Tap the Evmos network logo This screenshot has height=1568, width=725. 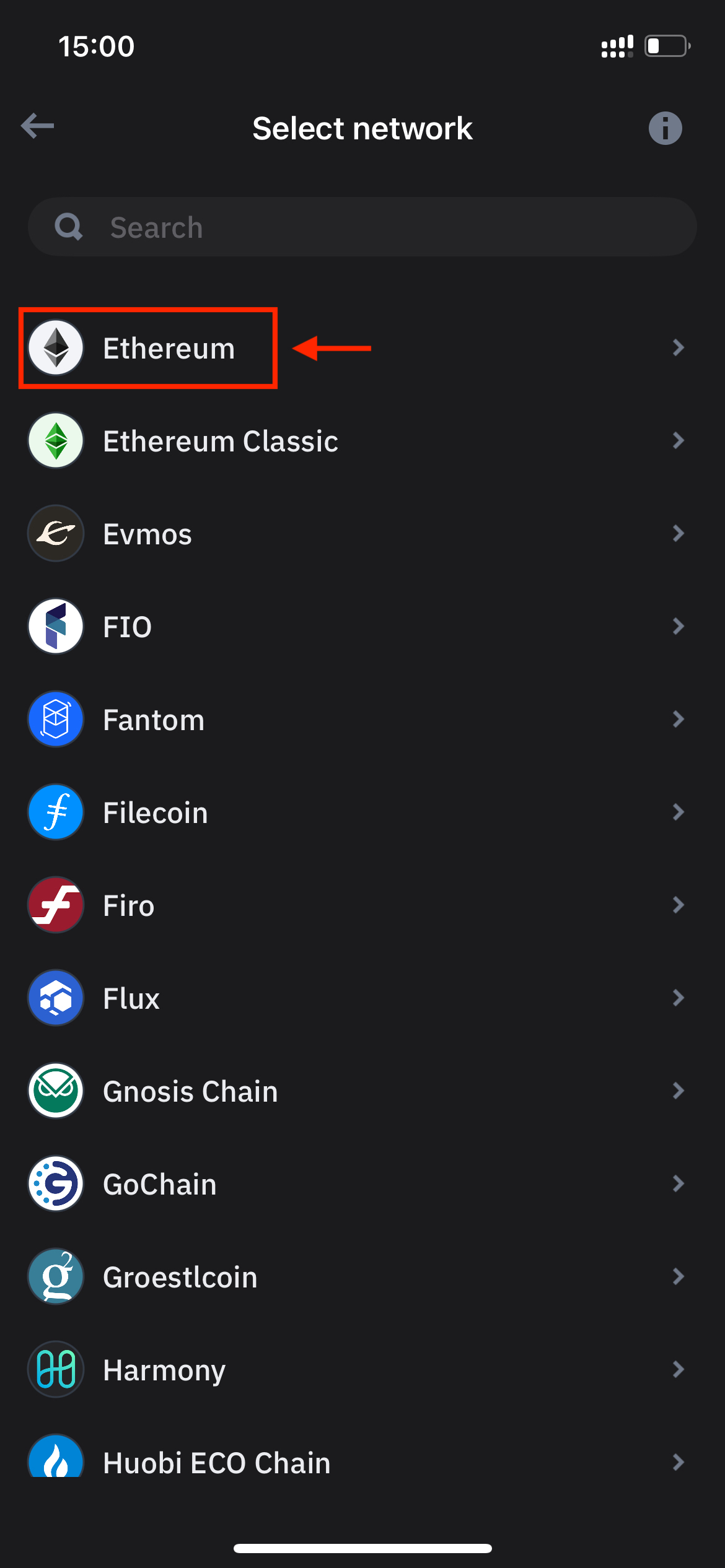click(56, 534)
